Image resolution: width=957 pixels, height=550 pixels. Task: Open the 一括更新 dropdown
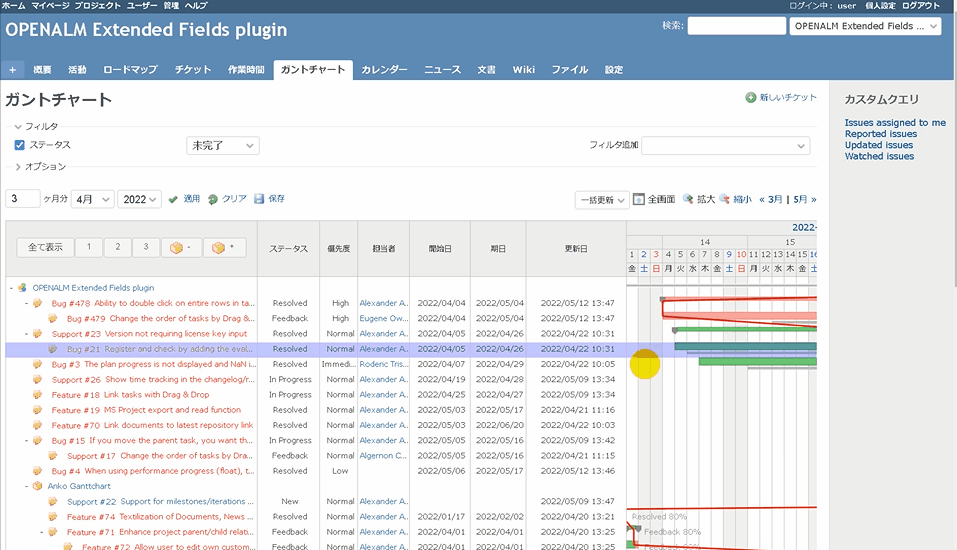602,200
